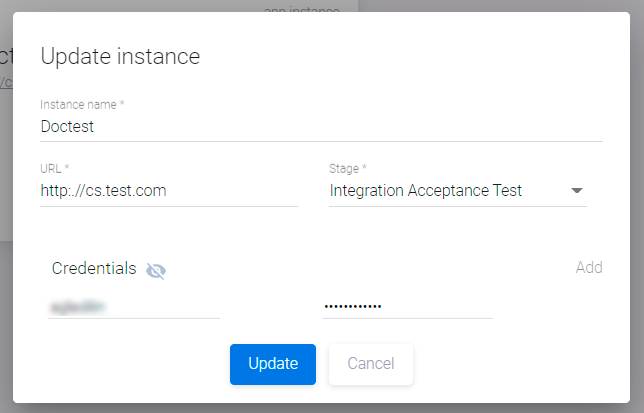Screen dimensions: 644x413
Task: Focus the URL field with http://cs.test.com
Action: point(168,190)
